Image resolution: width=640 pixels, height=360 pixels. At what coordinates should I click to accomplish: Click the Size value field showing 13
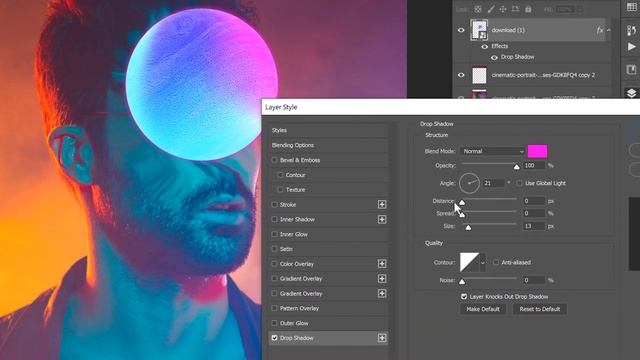[x=534, y=226]
